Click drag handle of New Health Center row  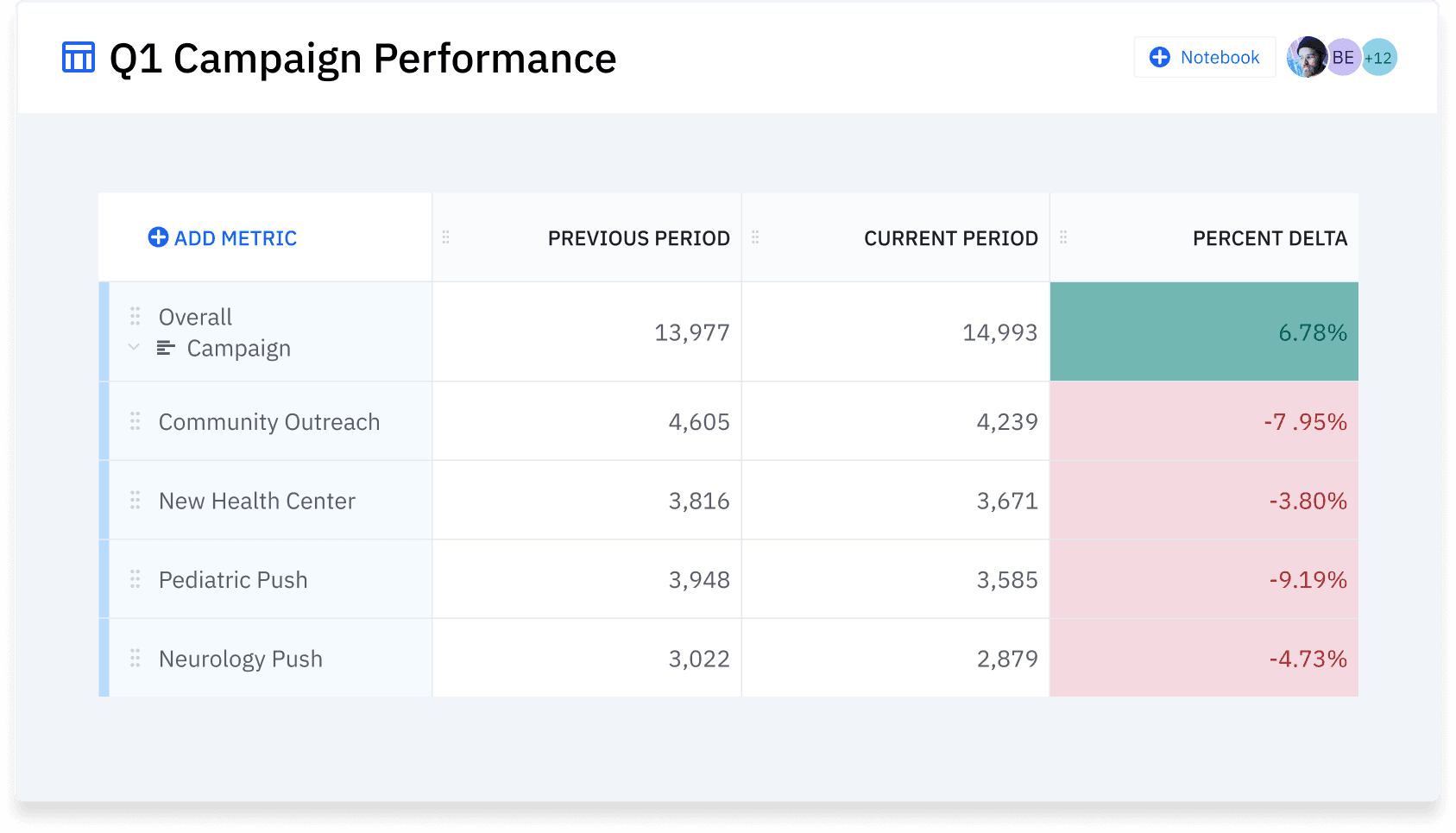tap(136, 501)
